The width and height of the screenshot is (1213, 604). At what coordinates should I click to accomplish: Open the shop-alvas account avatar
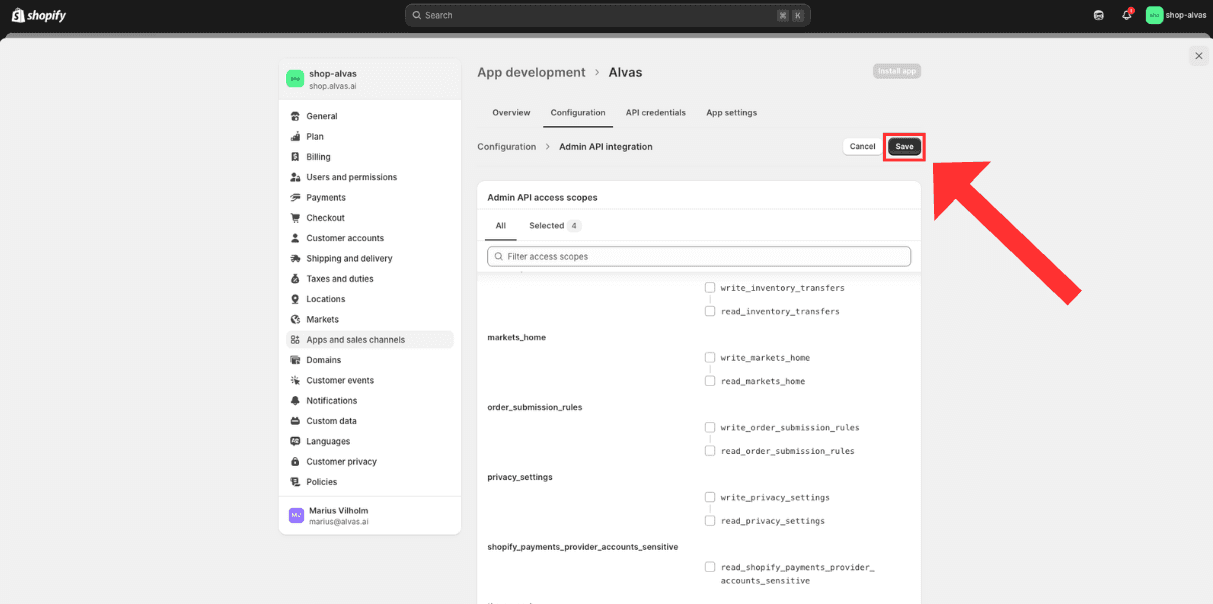[1155, 15]
